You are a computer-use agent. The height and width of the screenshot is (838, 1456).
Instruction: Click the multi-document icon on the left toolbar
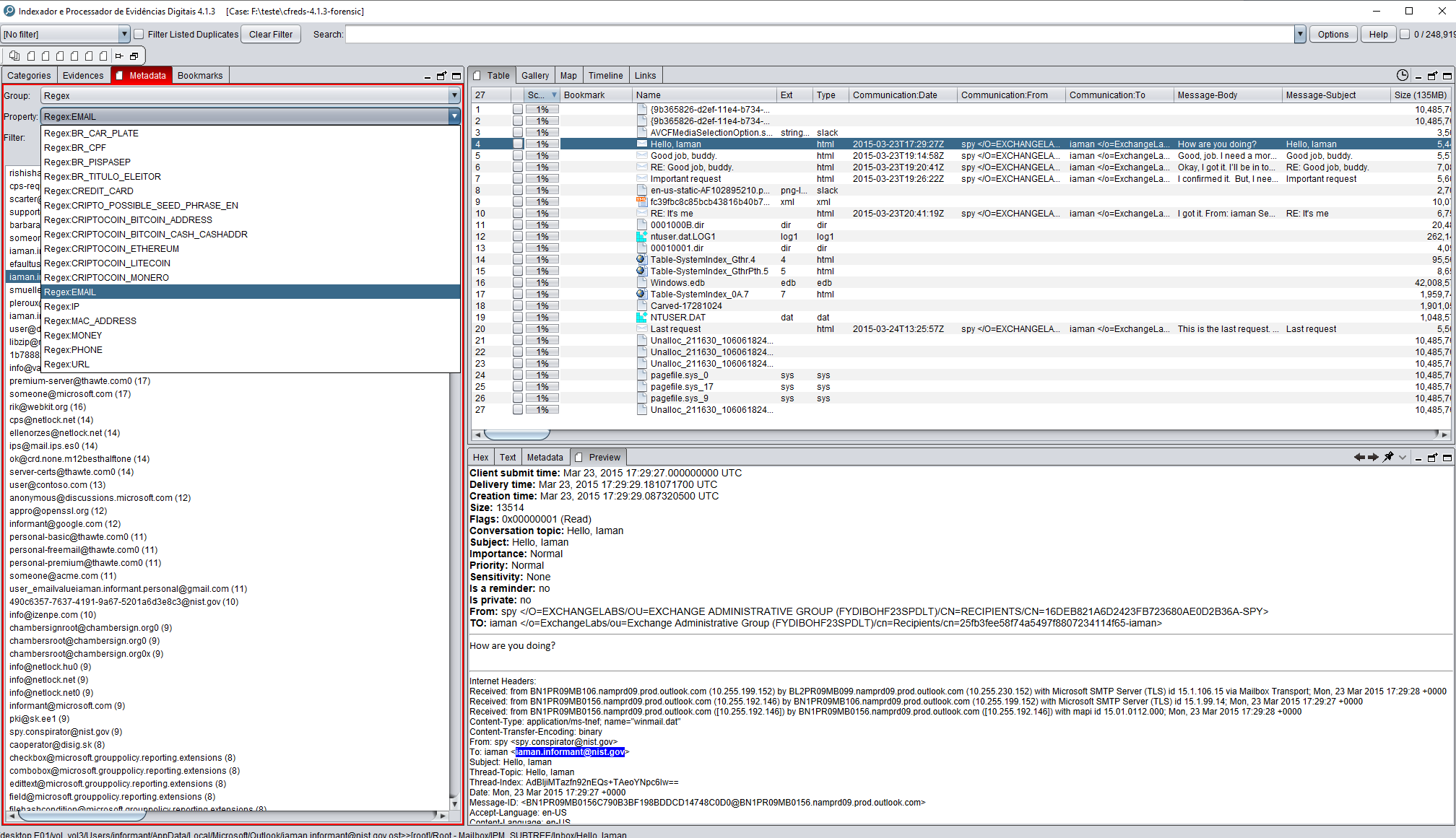tap(14, 56)
